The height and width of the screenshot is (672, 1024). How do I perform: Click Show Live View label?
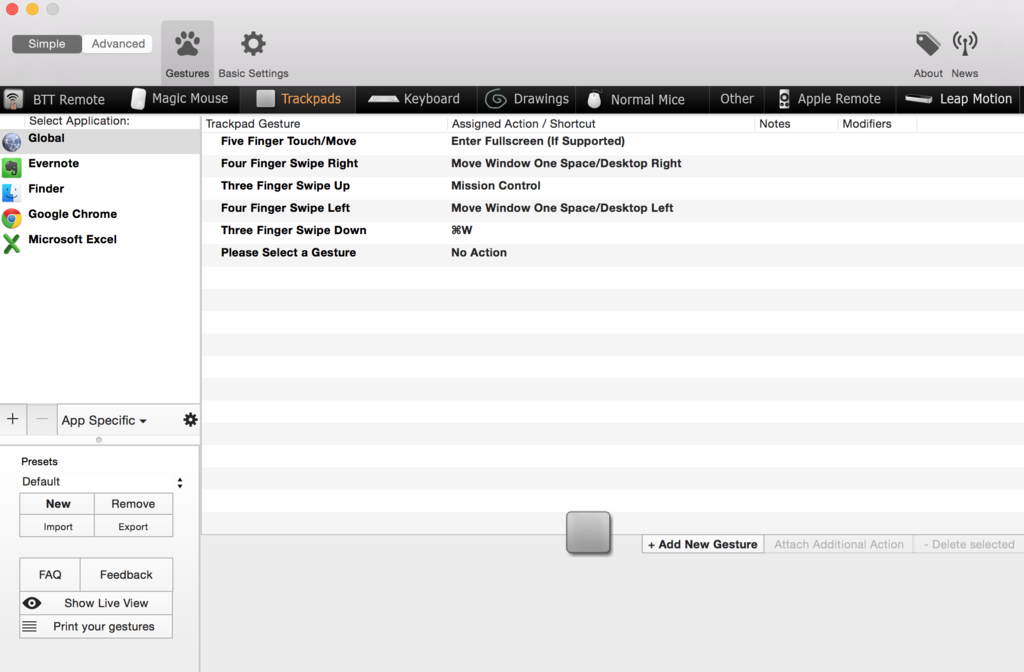(x=106, y=603)
